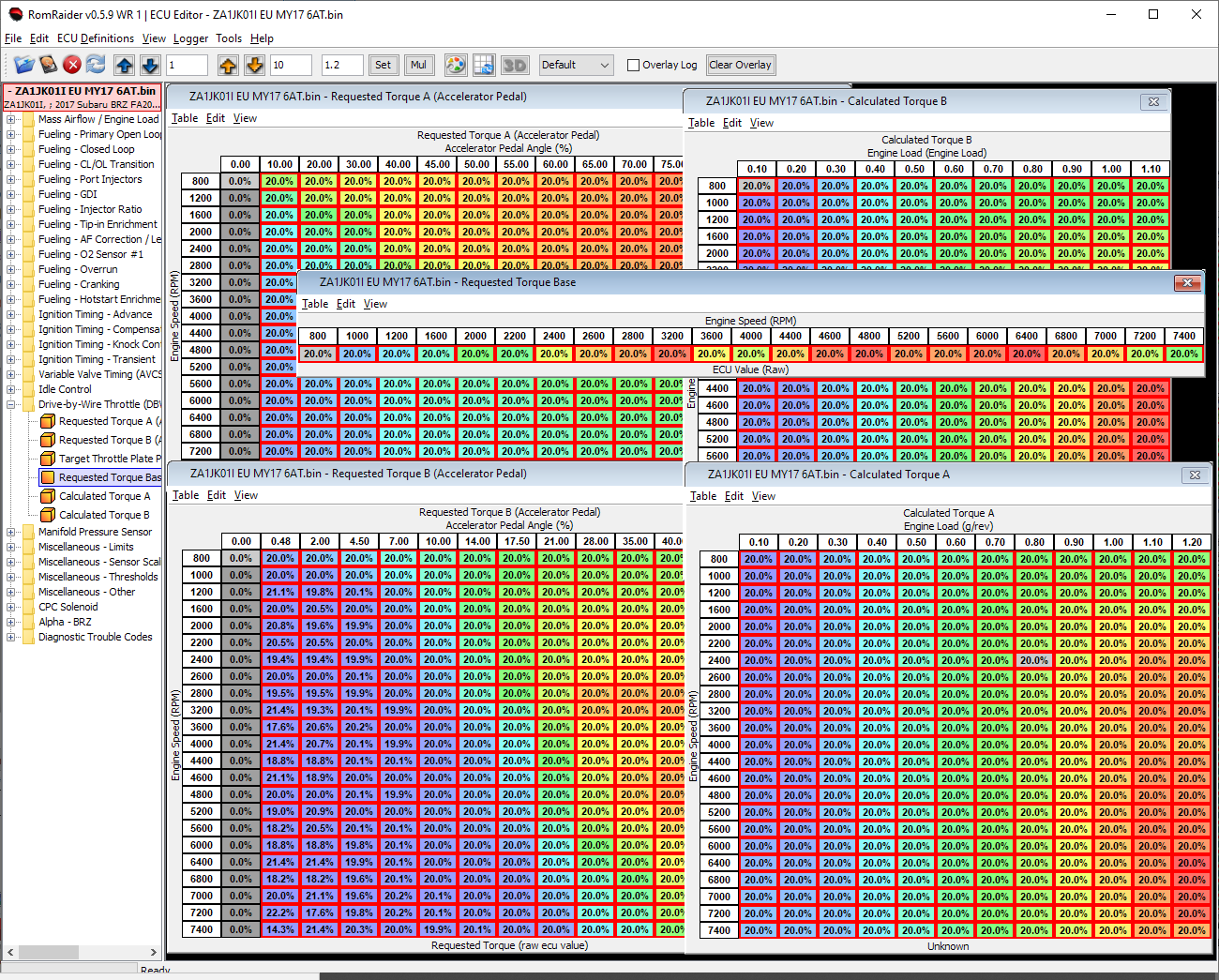
Task: Expand the Manifold Pressure Sensor node
Action: (10, 532)
